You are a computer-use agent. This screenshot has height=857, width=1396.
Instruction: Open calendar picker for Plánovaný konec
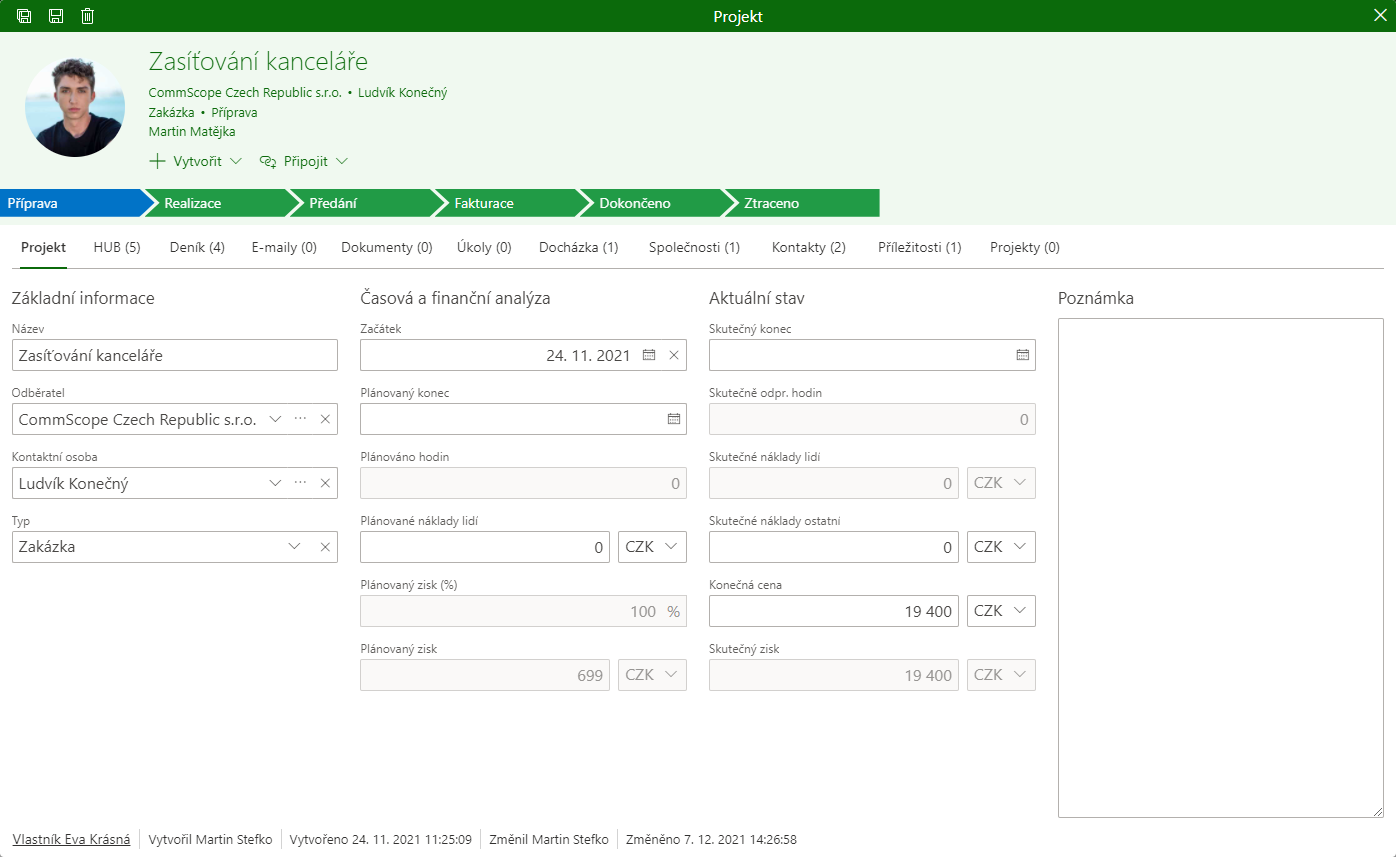click(x=674, y=419)
